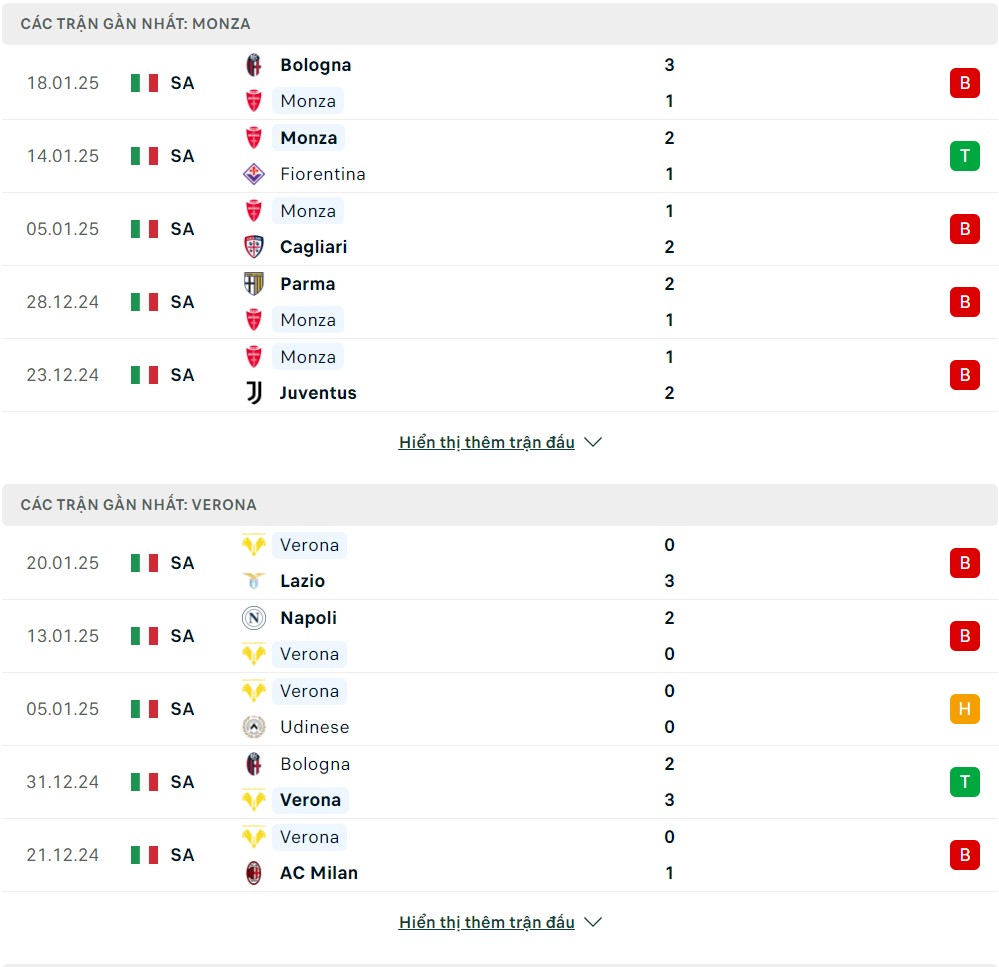This screenshot has width=999, height=967.
Task: Click the Lazio eagle crest icon
Action: [x=254, y=581]
